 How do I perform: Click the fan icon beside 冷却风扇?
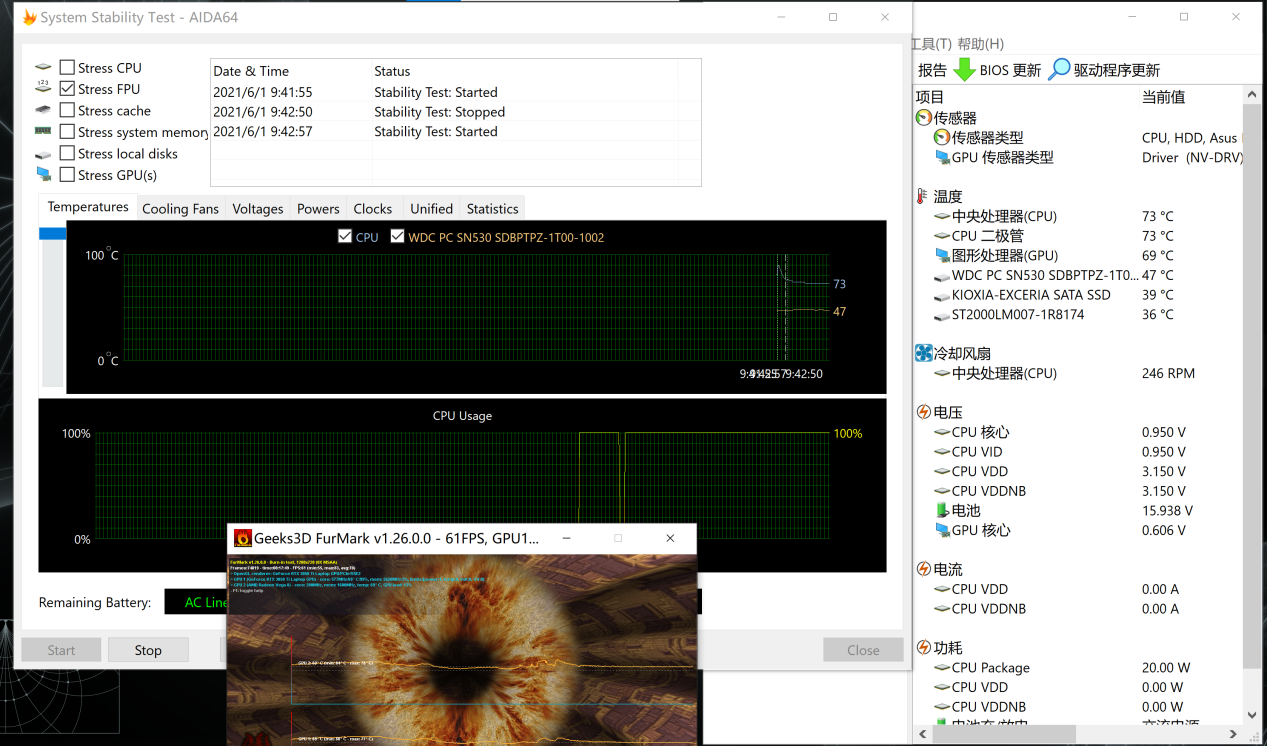click(x=923, y=353)
